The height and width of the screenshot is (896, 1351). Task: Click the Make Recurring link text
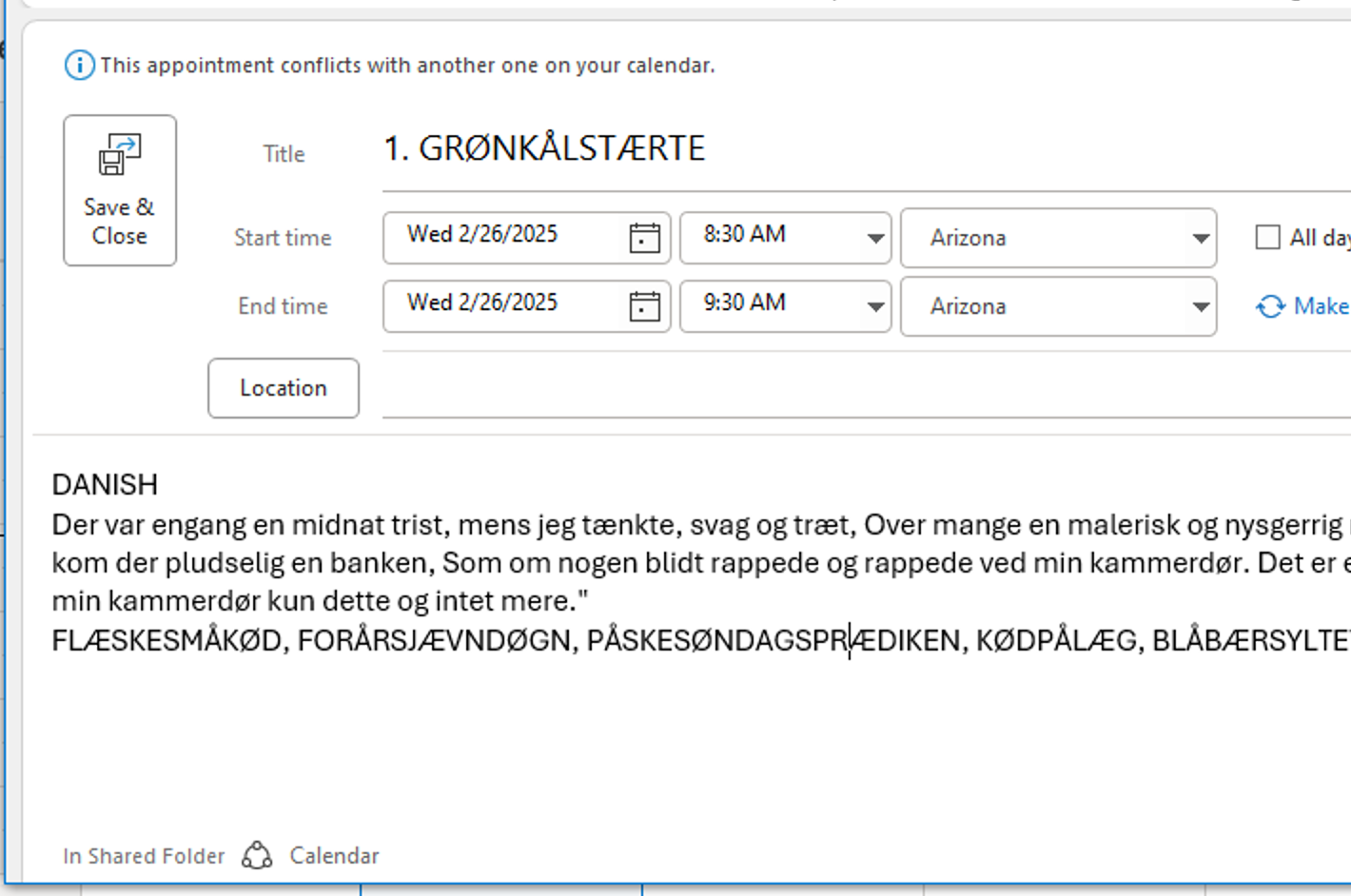1321,306
